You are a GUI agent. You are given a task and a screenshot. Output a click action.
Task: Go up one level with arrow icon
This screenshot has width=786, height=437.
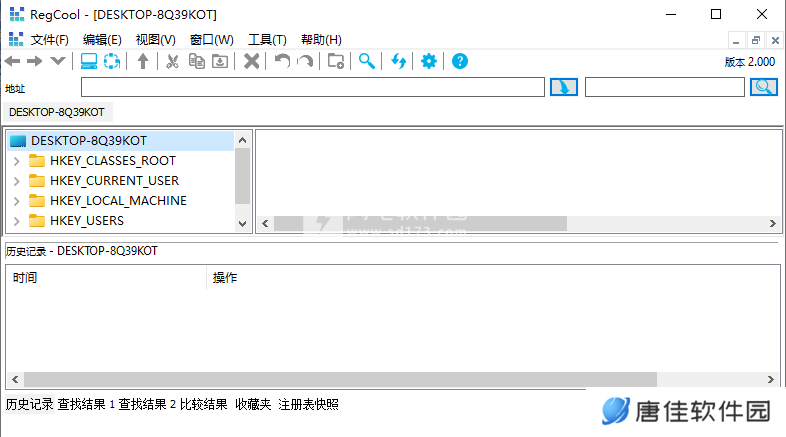click(143, 61)
